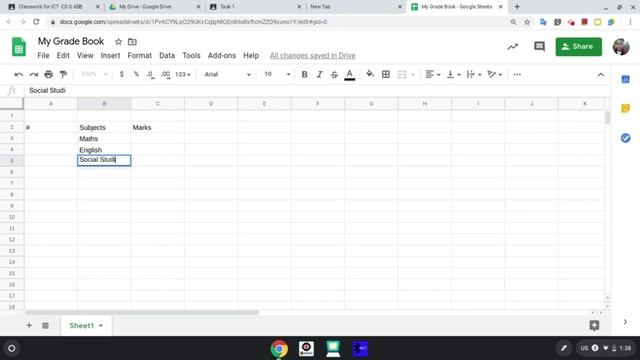Open the activity dashboard trend icon
This screenshot has width=640, height=360.
[x=513, y=47]
